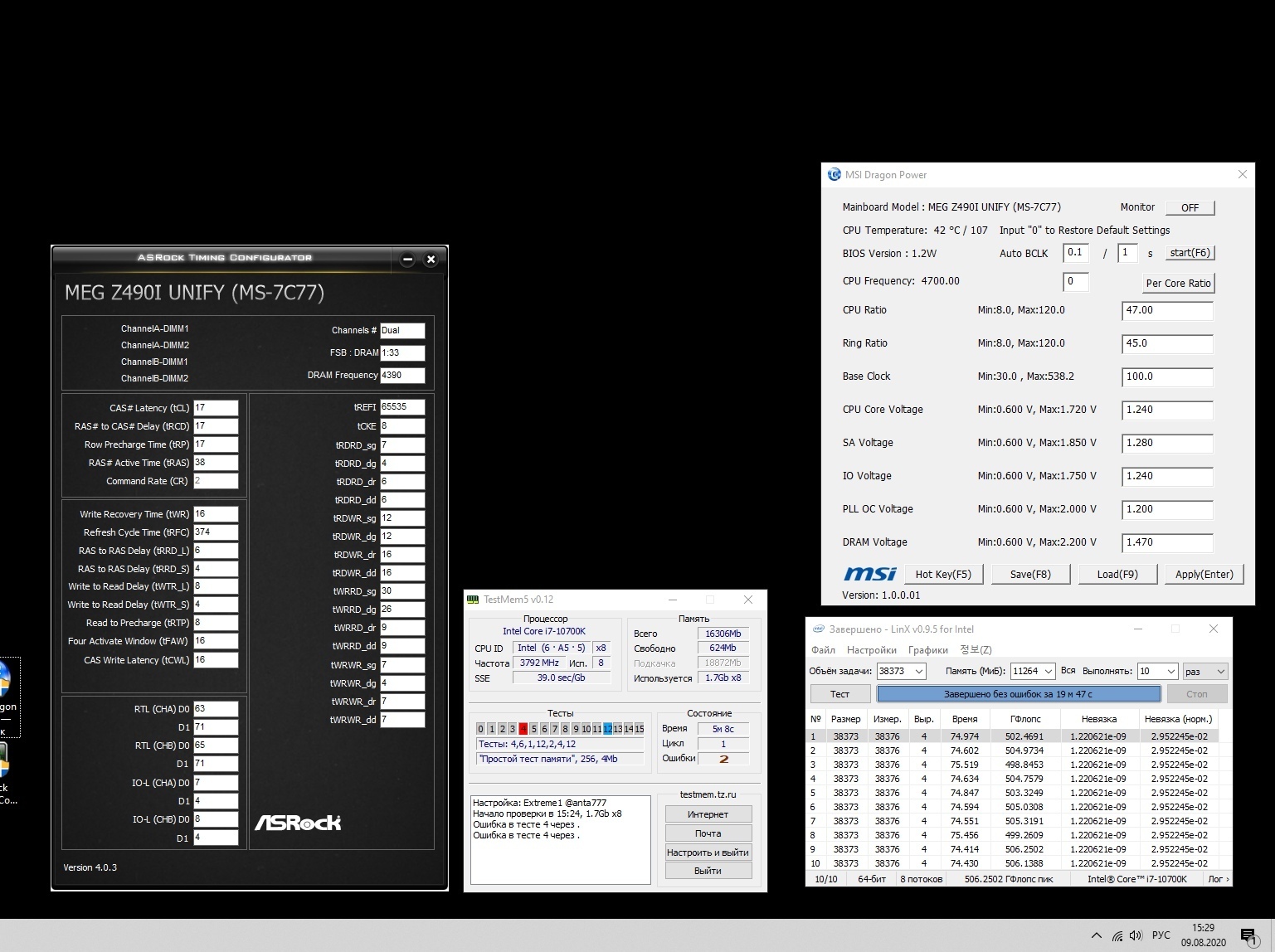
Task: Click Load(F9) in MSI Dragon Power
Action: [1117, 574]
